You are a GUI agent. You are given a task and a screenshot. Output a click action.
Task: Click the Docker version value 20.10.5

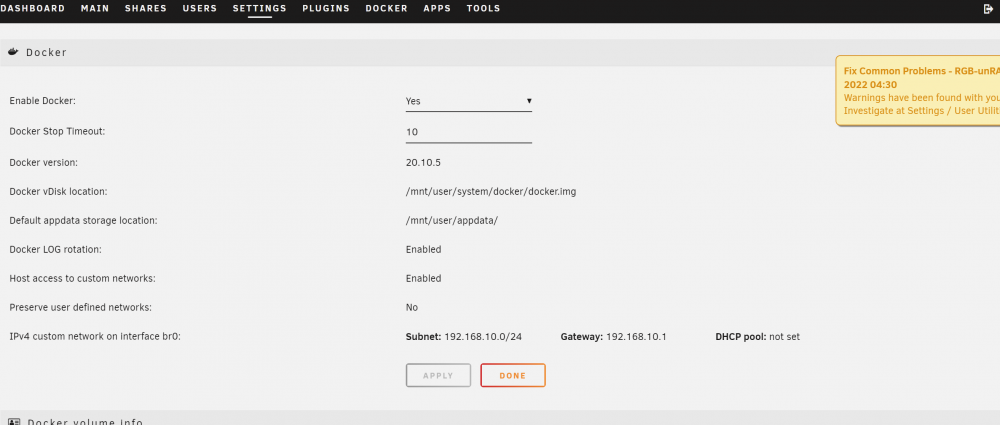[x=423, y=163]
